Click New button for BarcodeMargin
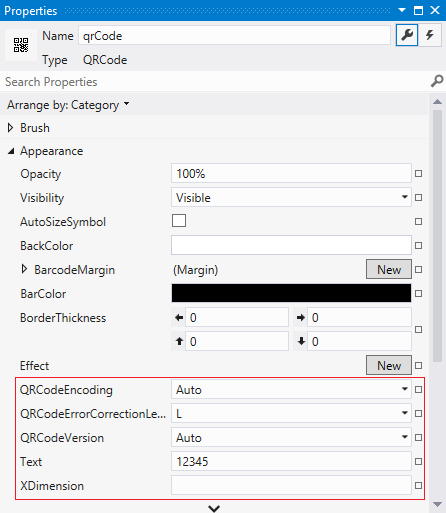Image resolution: width=446 pixels, height=513 pixels. [389, 269]
